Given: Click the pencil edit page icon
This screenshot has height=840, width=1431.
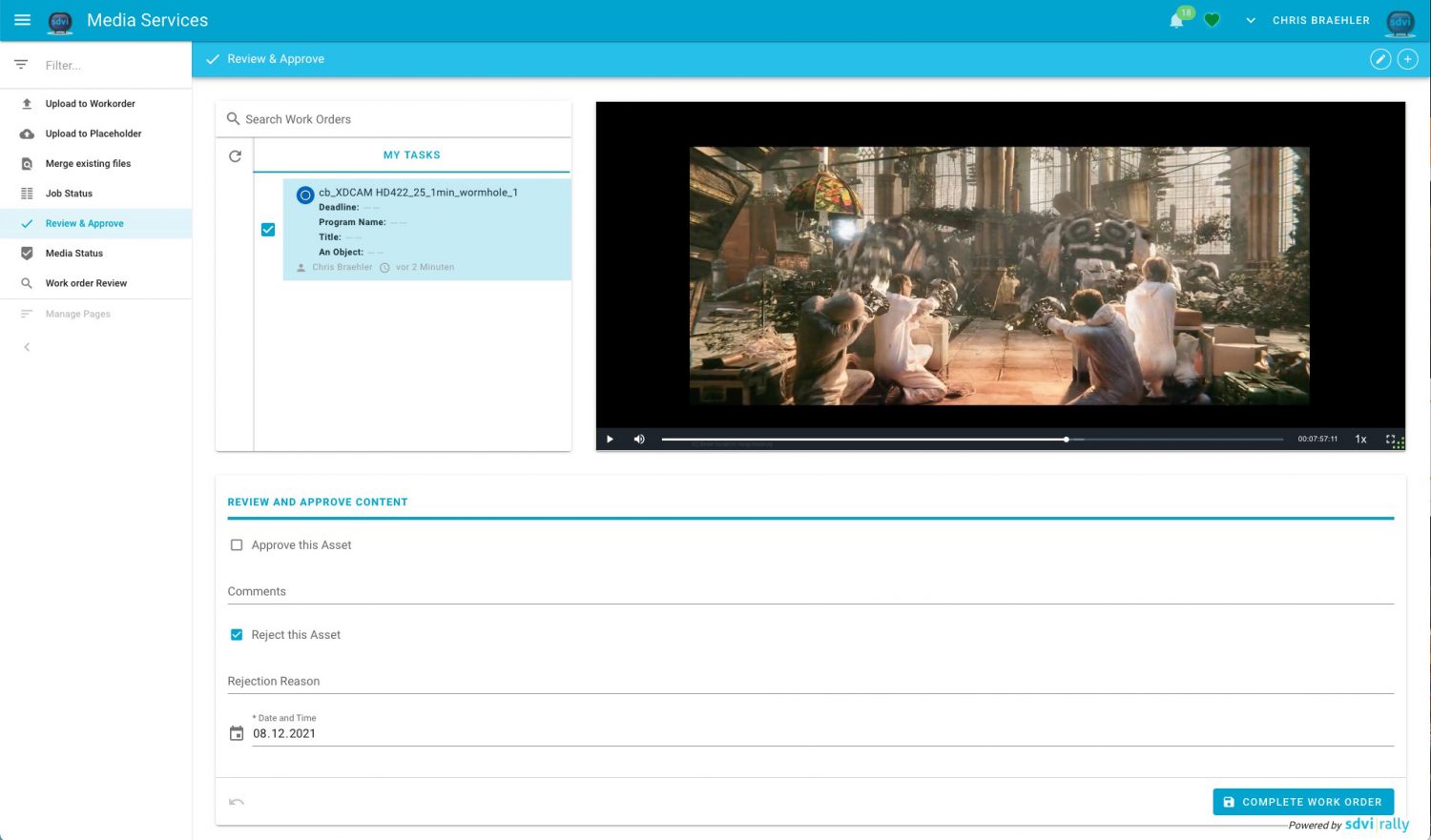Looking at the screenshot, I should [x=1379, y=59].
